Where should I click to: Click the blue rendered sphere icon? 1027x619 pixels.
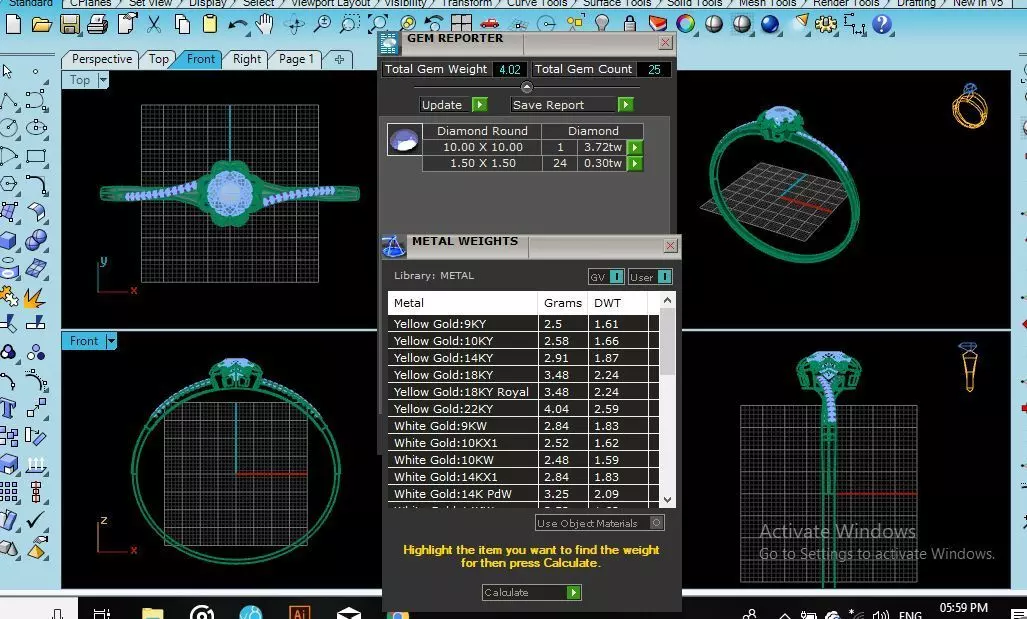(770, 24)
